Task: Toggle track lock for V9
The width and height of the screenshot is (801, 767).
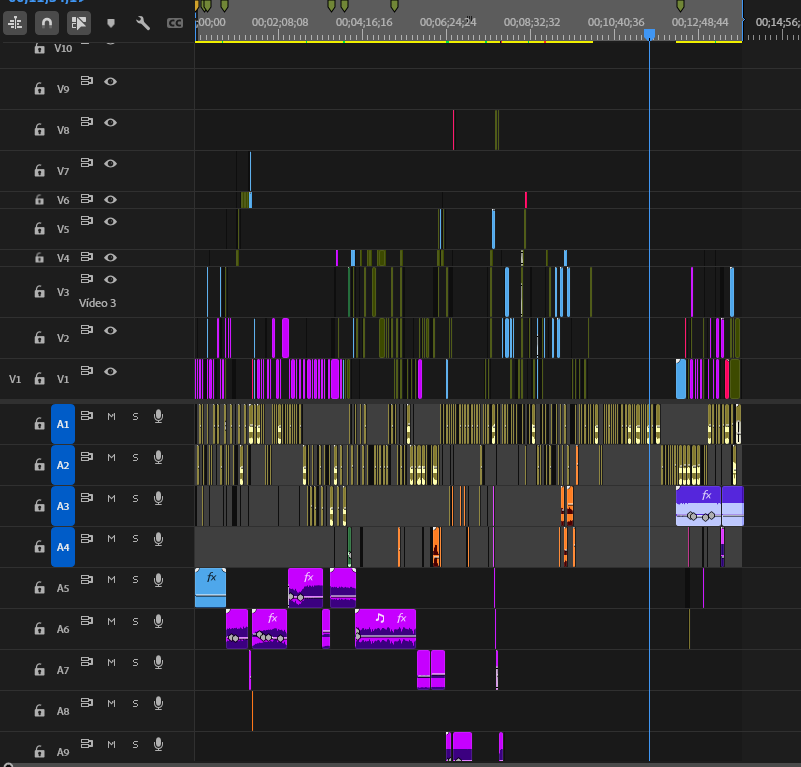Action: (39, 89)
